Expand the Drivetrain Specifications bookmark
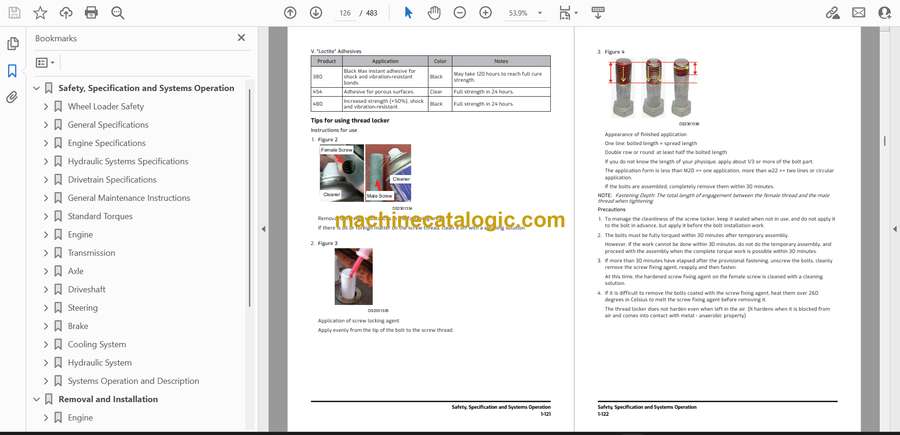900x435 pixels. pos(46,180)
